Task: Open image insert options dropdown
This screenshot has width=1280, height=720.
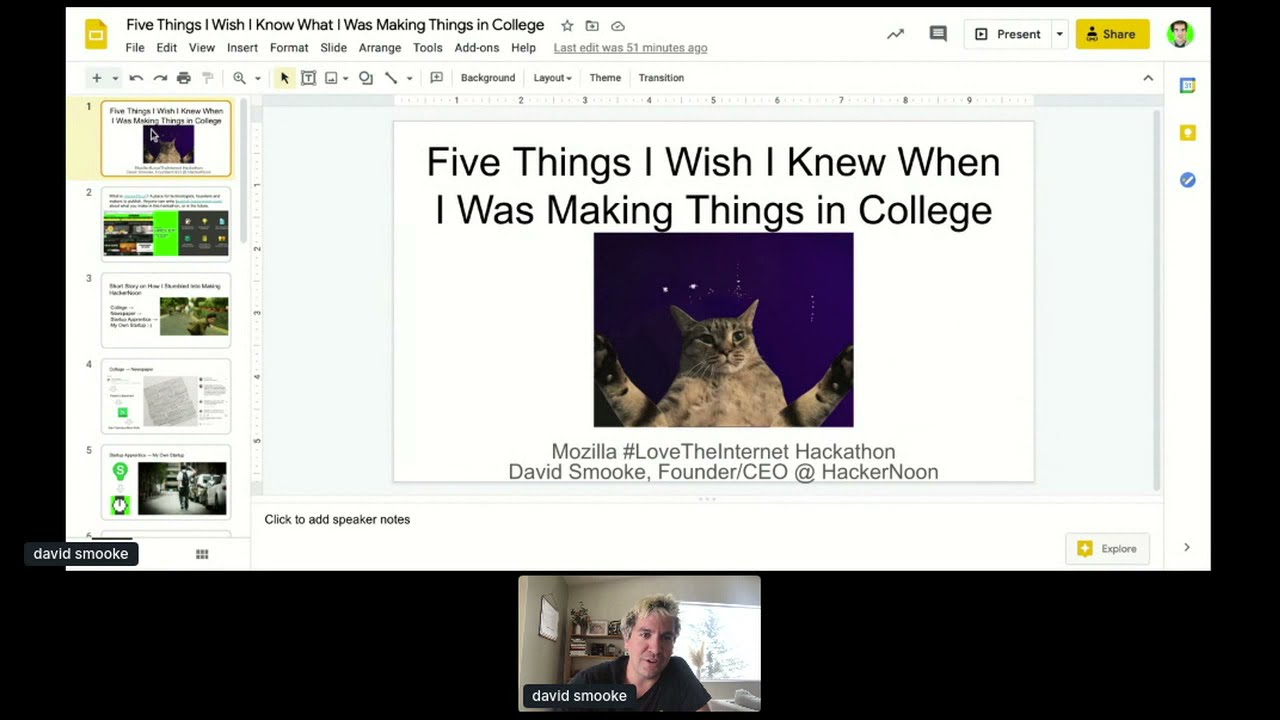Action: 345,78
